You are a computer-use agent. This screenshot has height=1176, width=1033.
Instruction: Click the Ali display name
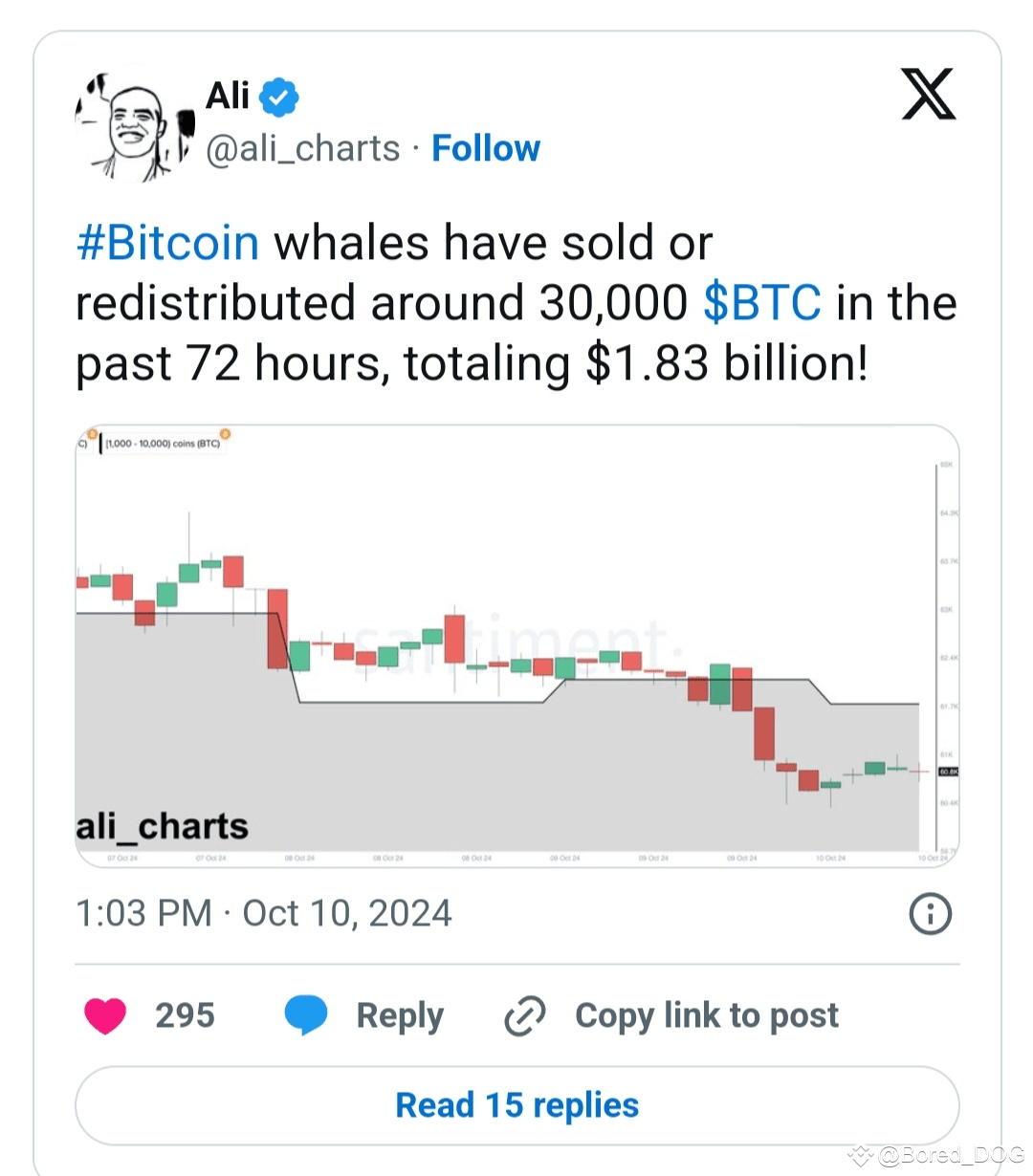[228, 96]
